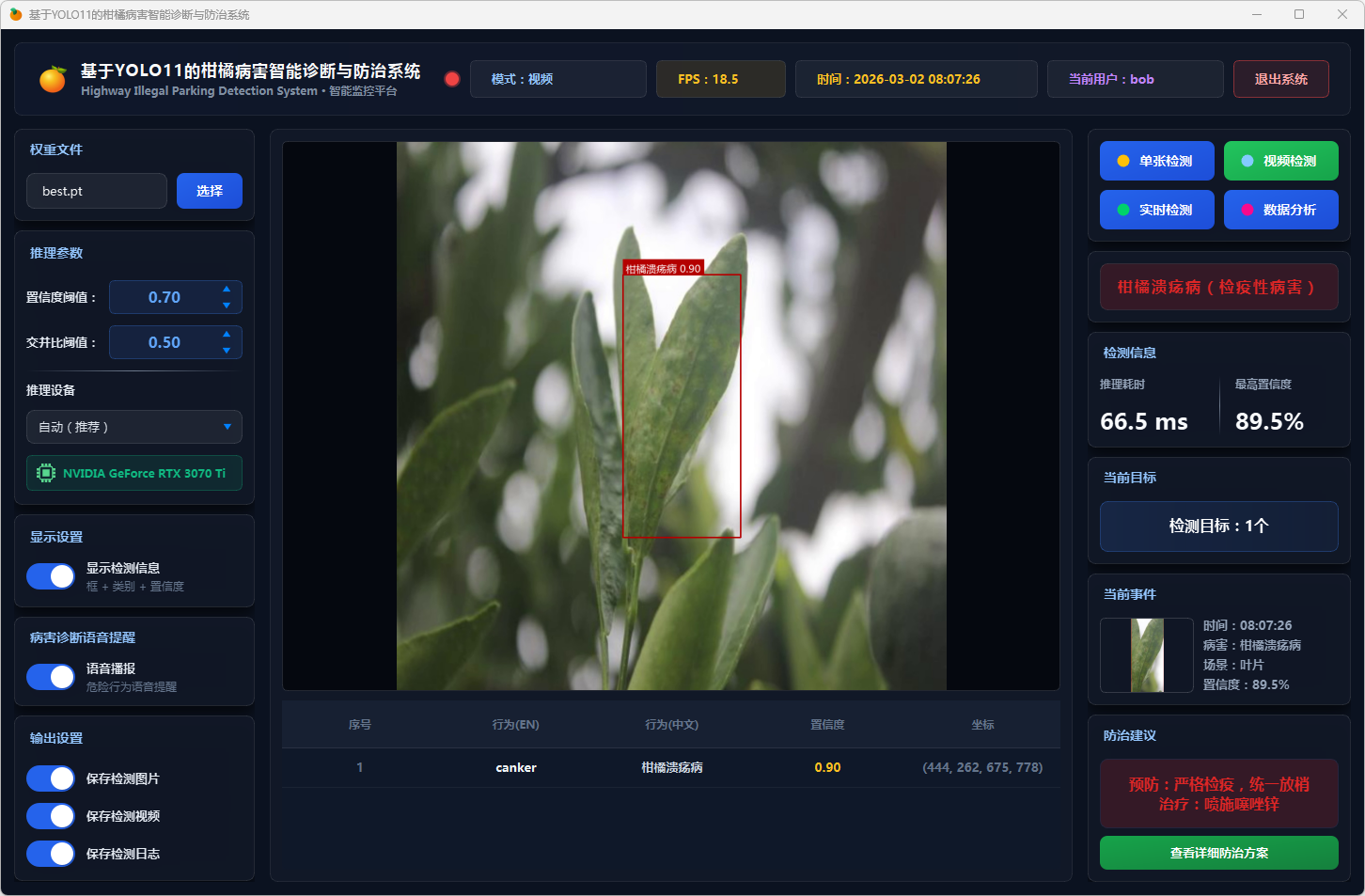Disable the voice broadcast toggle
The image size is (1365, 896).
click(51, 677)
